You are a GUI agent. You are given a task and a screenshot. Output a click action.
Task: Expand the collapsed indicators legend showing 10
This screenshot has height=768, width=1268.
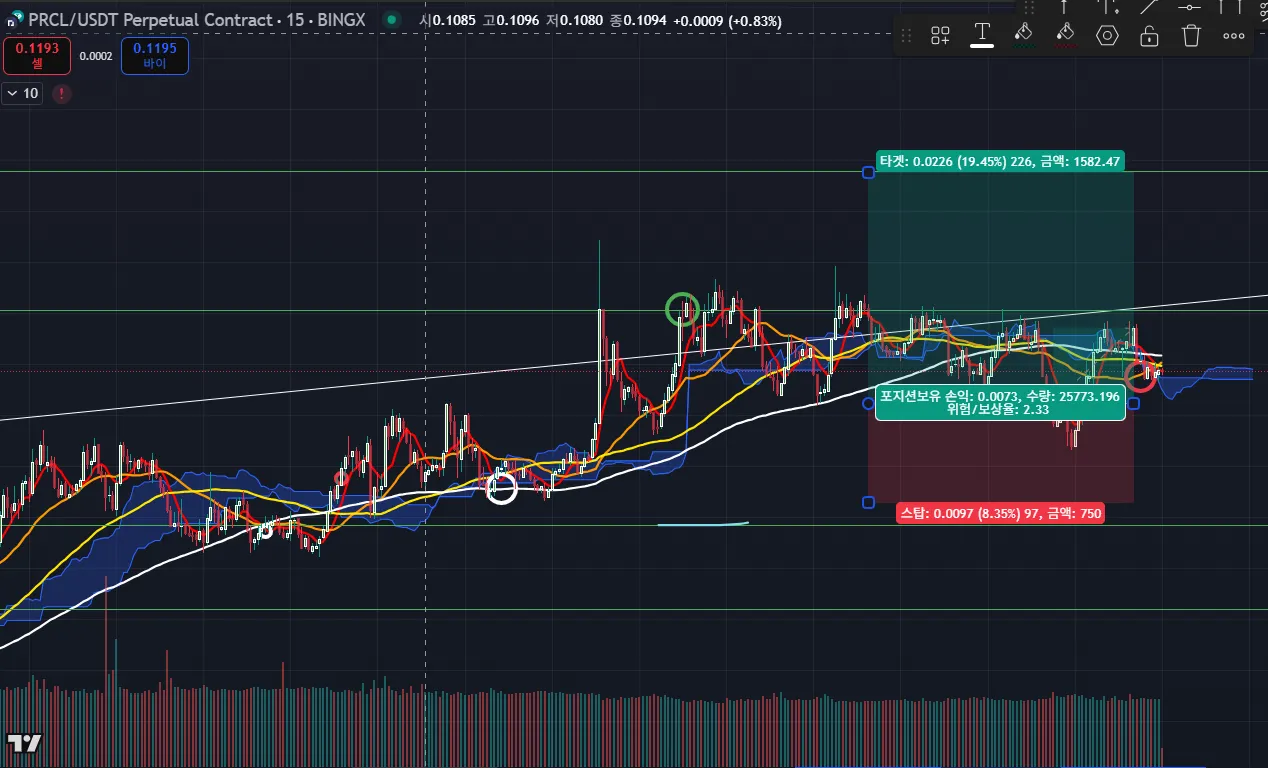pos(22,93)
